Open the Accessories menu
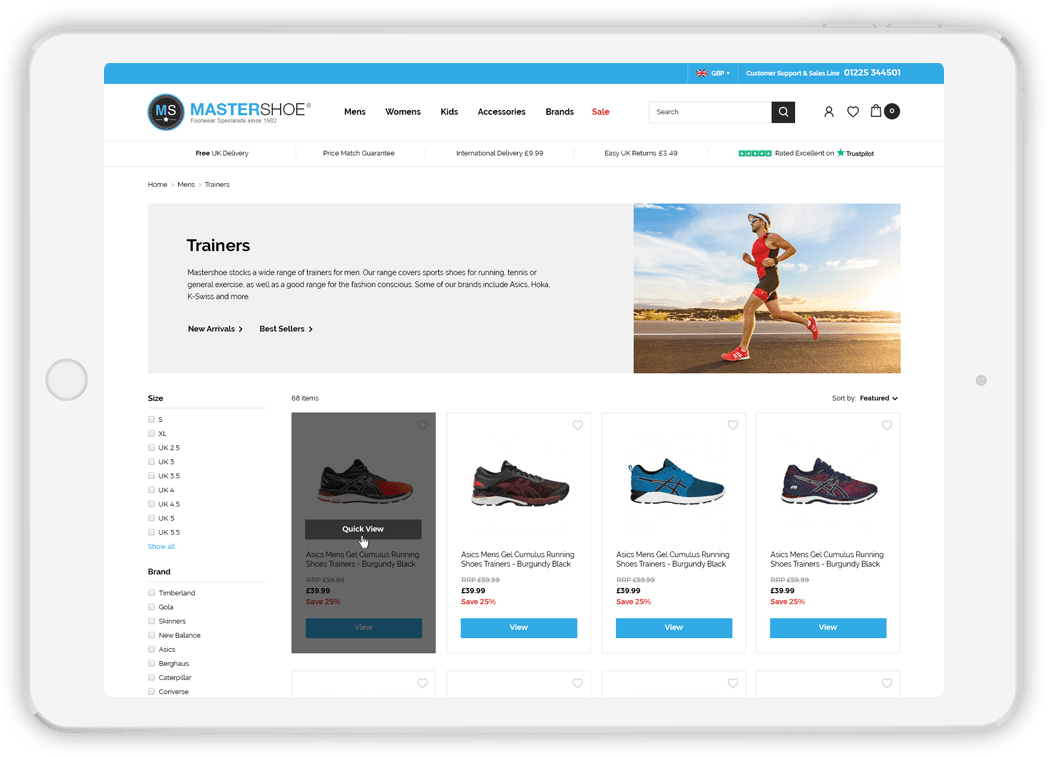 click(501, 112)
